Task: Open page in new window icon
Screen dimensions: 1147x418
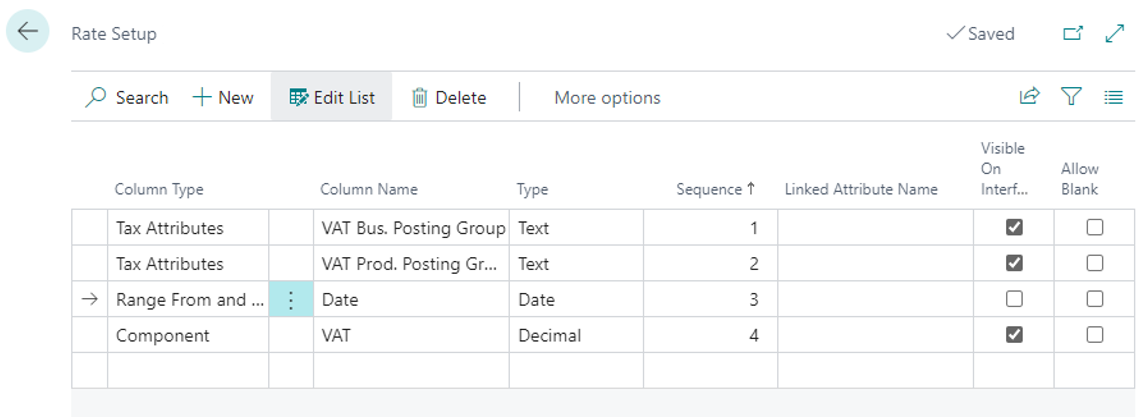Action: [x=1072, y=33]
